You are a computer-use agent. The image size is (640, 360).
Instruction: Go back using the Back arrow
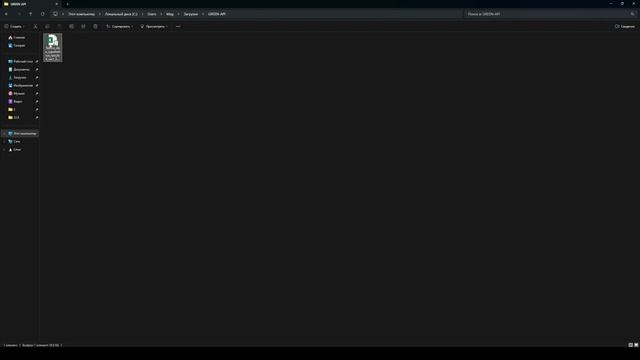(6, 14)
